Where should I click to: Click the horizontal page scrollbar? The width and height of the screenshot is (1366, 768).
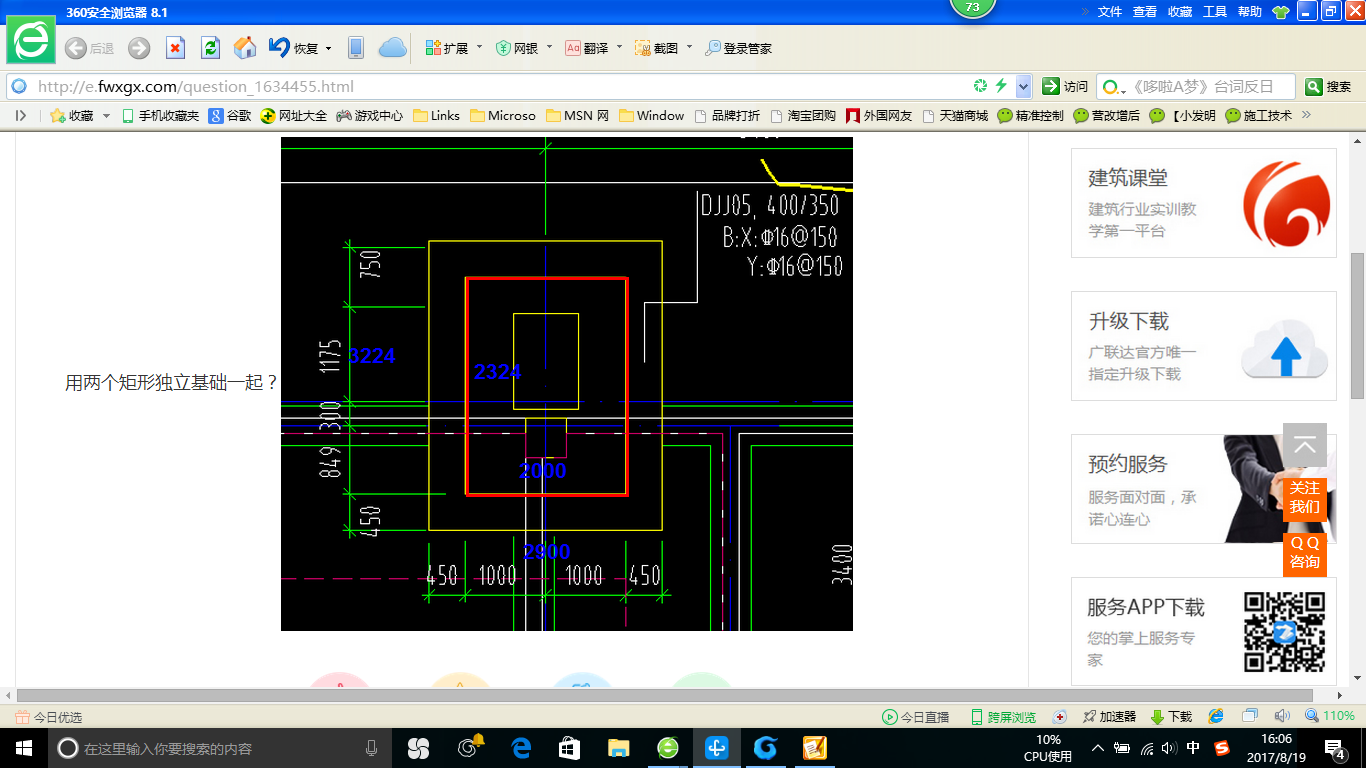pos(665,696)
